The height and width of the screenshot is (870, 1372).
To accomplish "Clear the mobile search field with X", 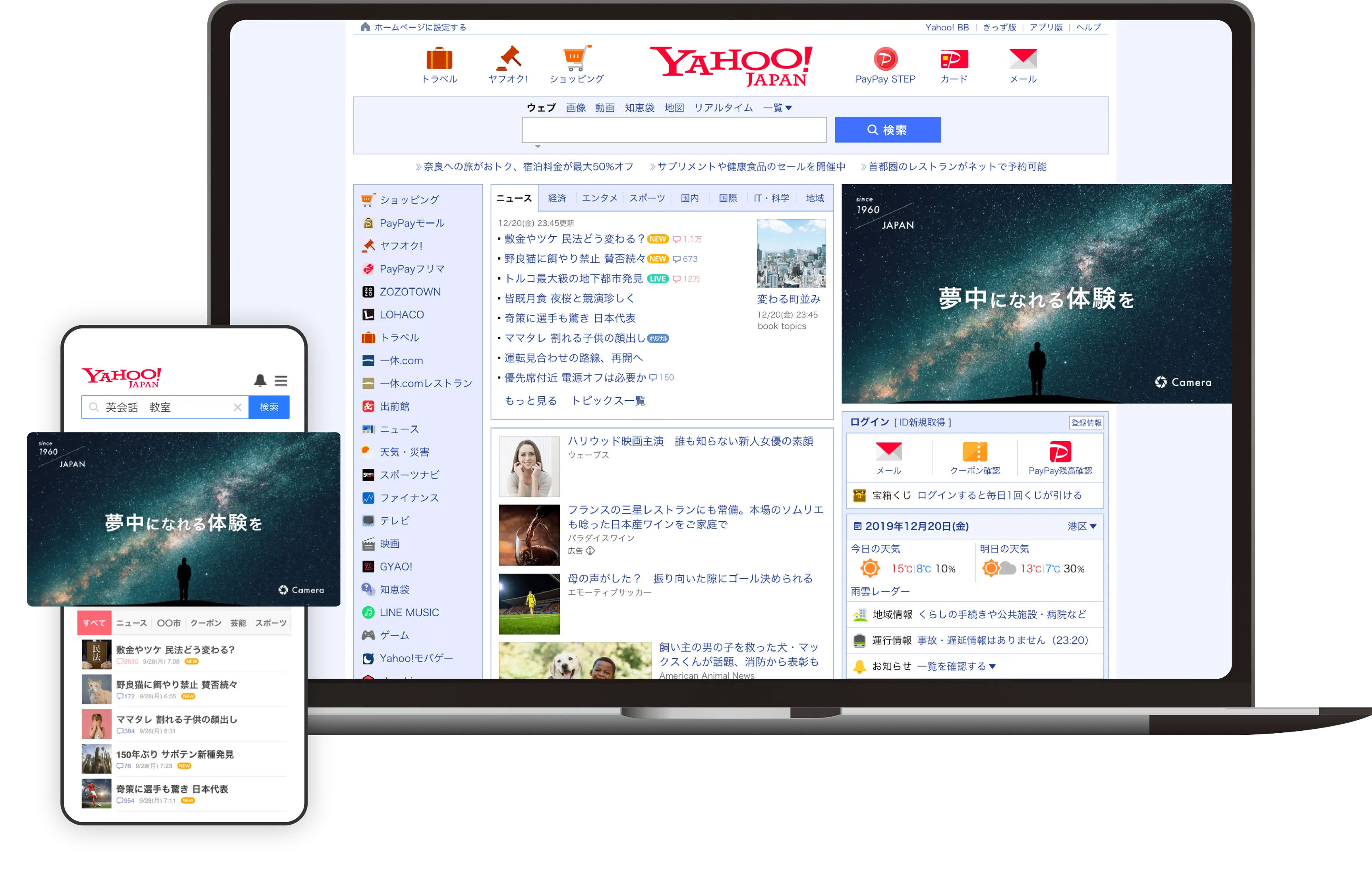I will tap(237, 407).
